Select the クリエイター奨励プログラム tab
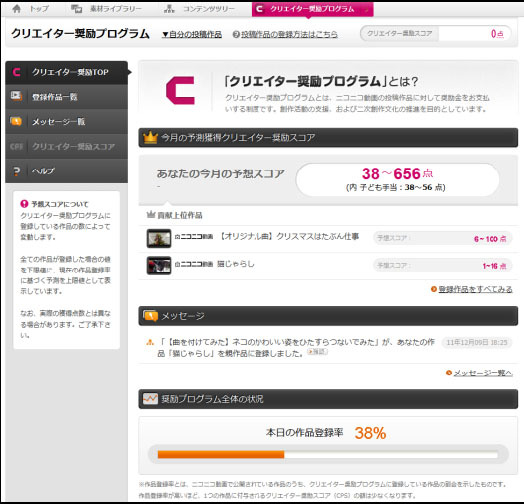Viewport: 524px width, 504px height. click(312, 9)
